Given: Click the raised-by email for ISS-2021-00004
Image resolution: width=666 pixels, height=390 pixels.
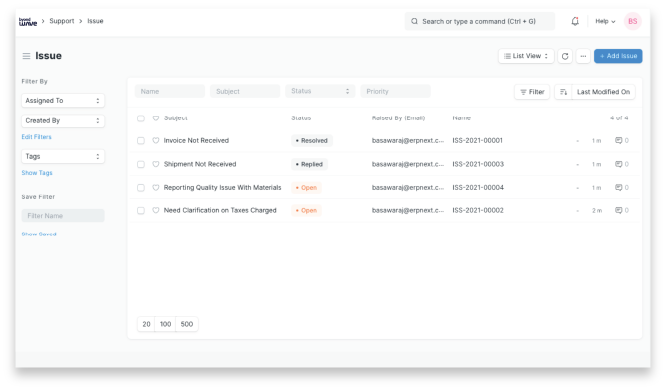Looking at the screenshot, I should [408, 187].
